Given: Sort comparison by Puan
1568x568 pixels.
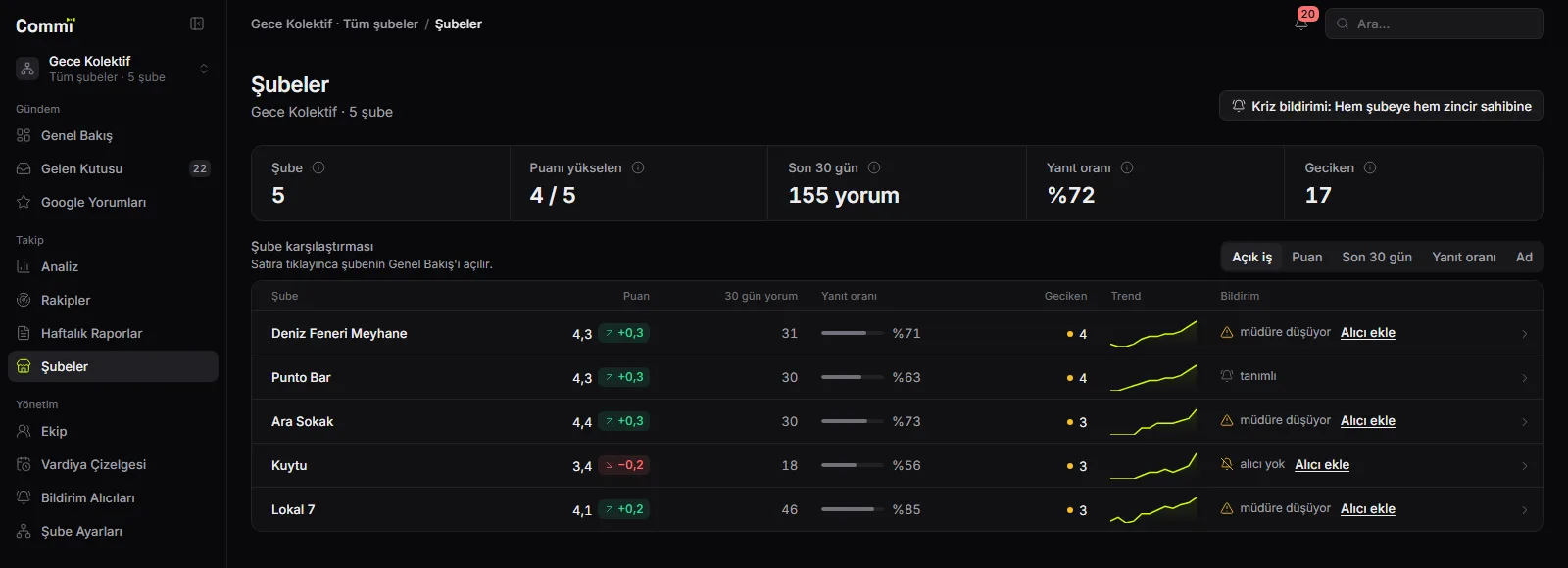Looking at the screenshot, I should (1306, 257).
